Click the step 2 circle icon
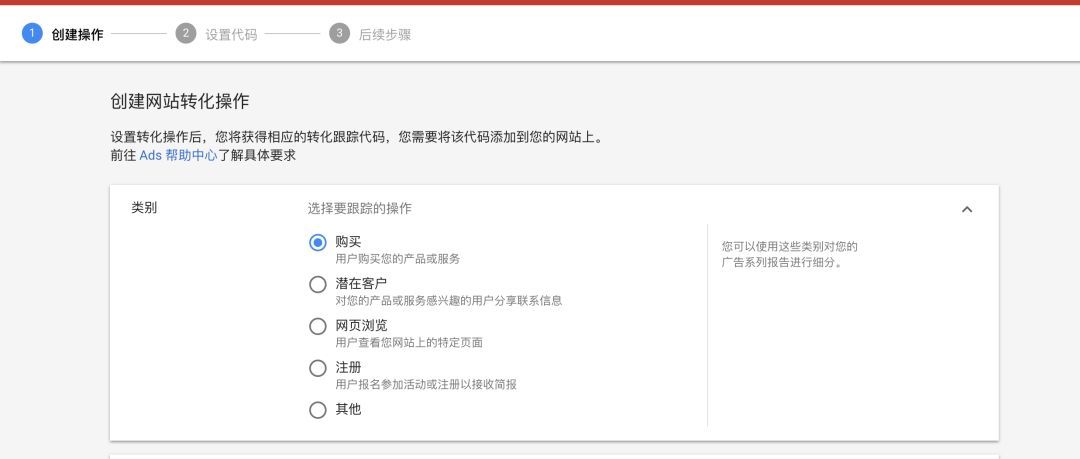The image size is (1080, 459). [x=186, y=33]
